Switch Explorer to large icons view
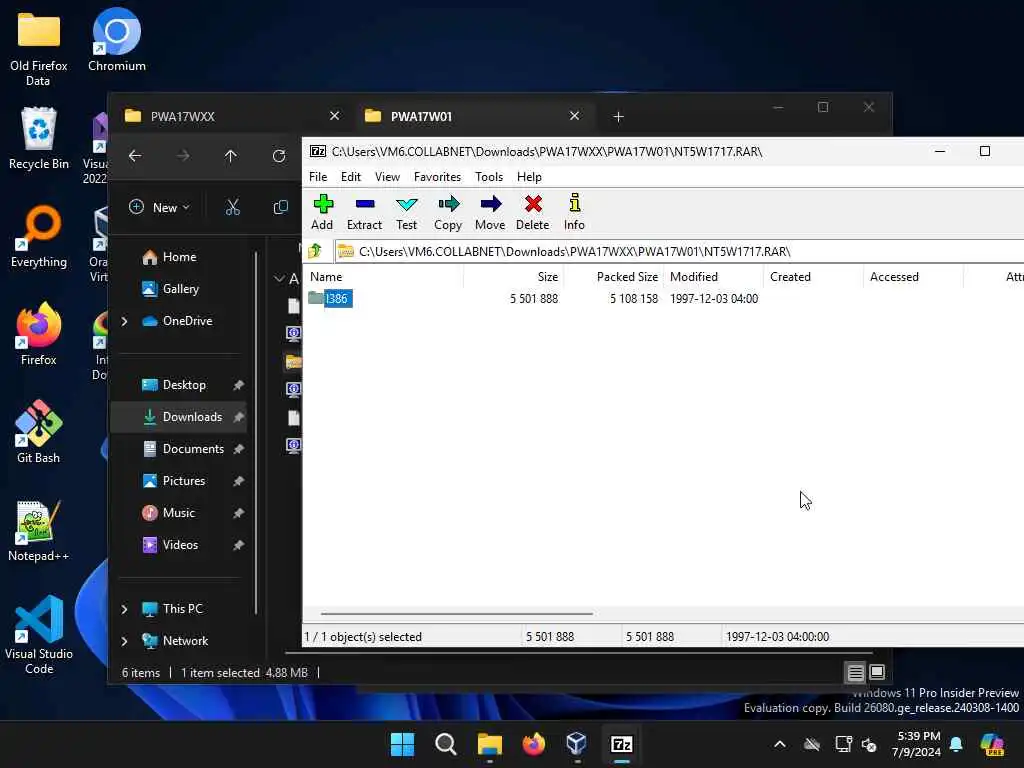Screen dimensions: 1024x768 (877, 672)
